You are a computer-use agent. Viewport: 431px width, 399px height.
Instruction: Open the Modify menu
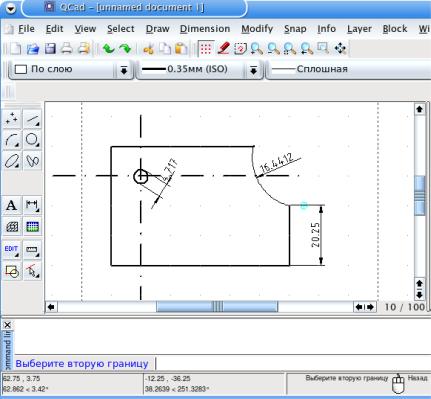[x=257, y=29]
